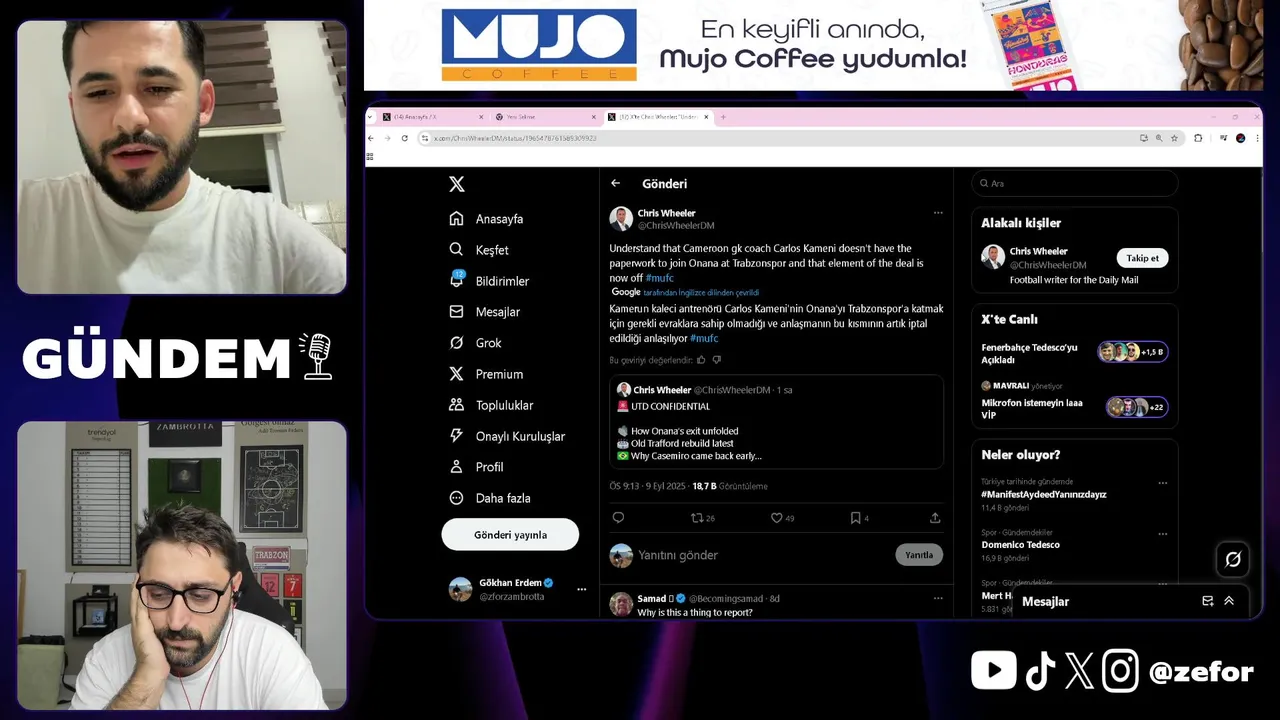Like the post with 49 likes
The height and width of the screenshot is (720, 1280).
pos(782,518)
